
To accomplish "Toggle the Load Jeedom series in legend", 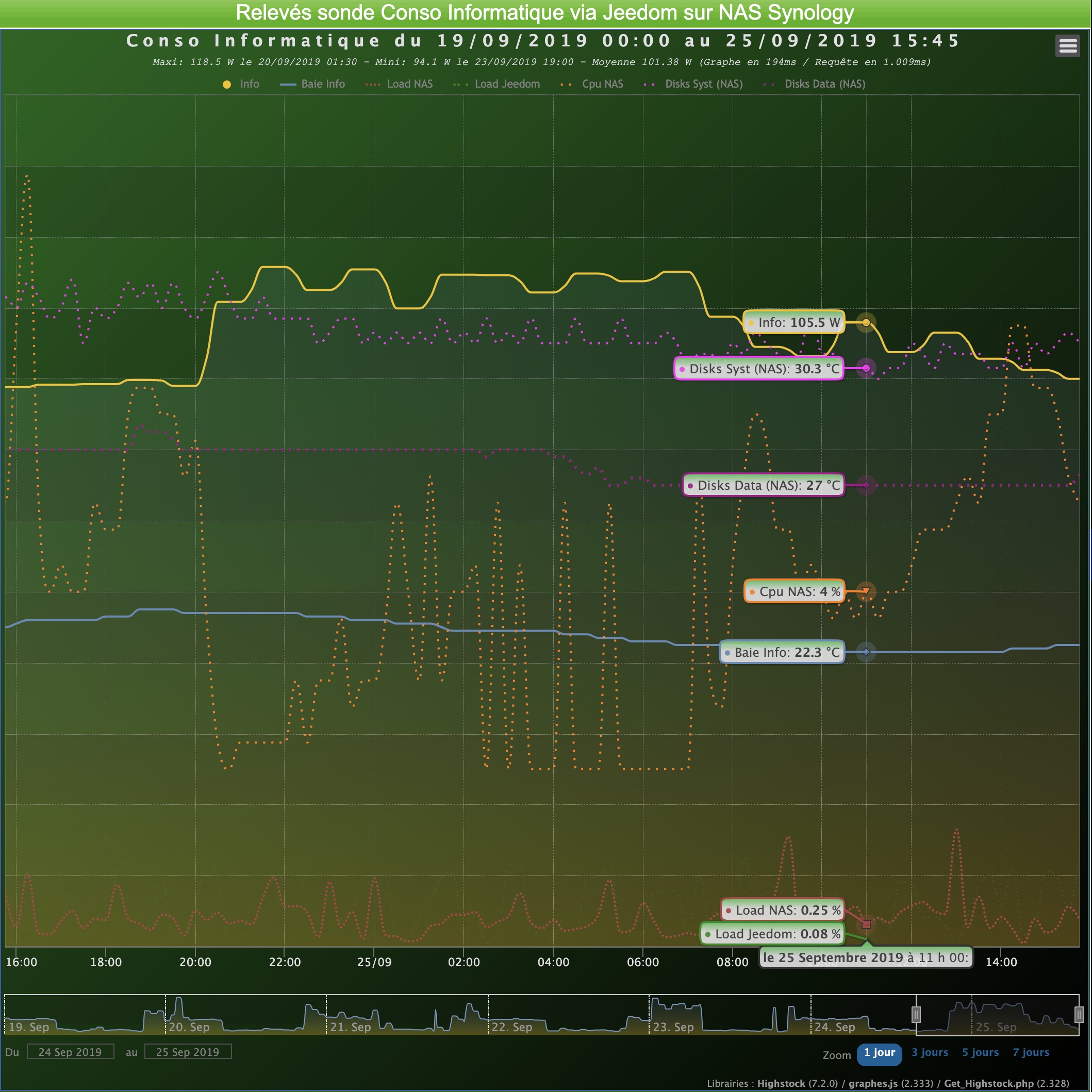I will coord(497,84).
